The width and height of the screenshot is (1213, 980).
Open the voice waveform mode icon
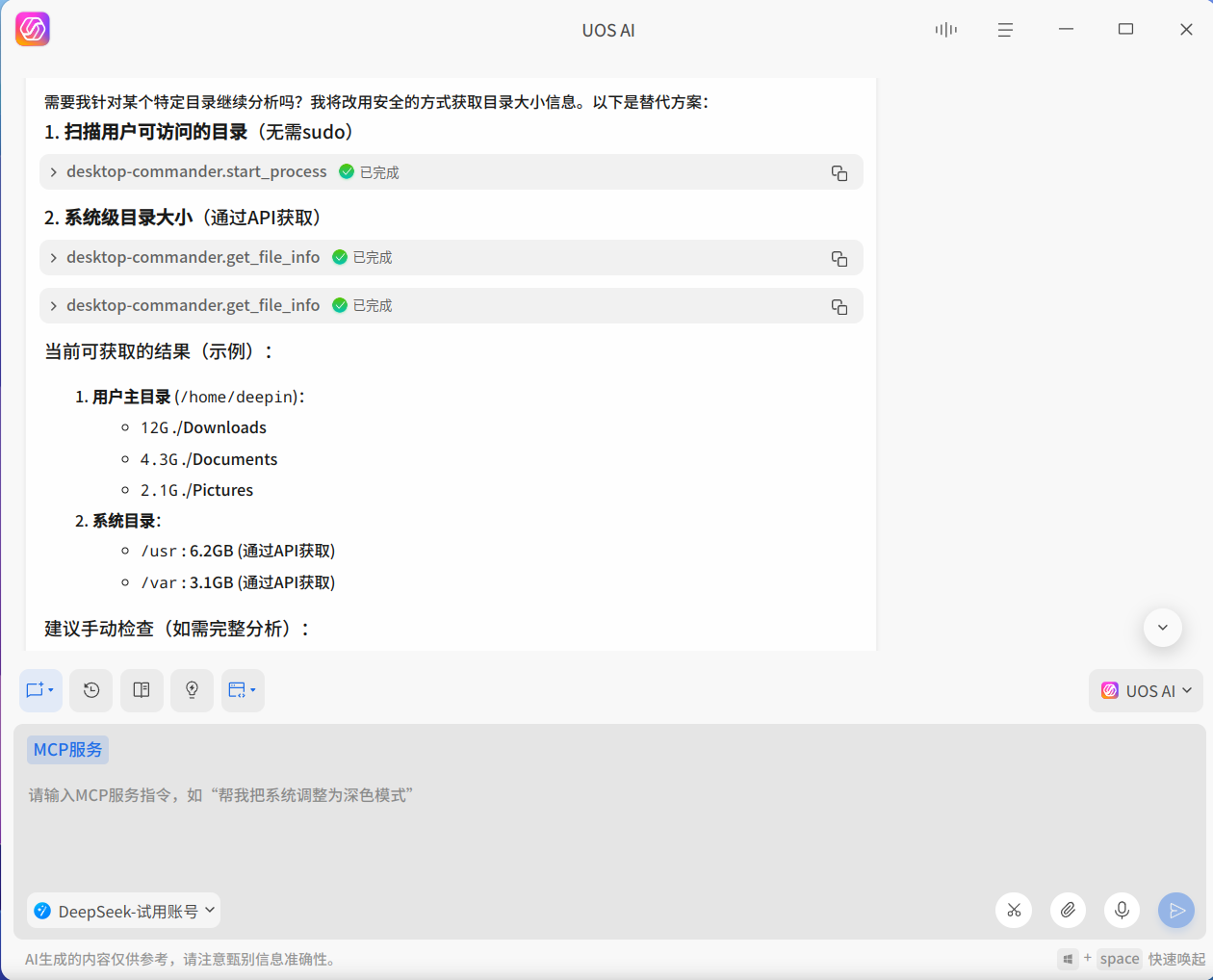coord(946,30)
